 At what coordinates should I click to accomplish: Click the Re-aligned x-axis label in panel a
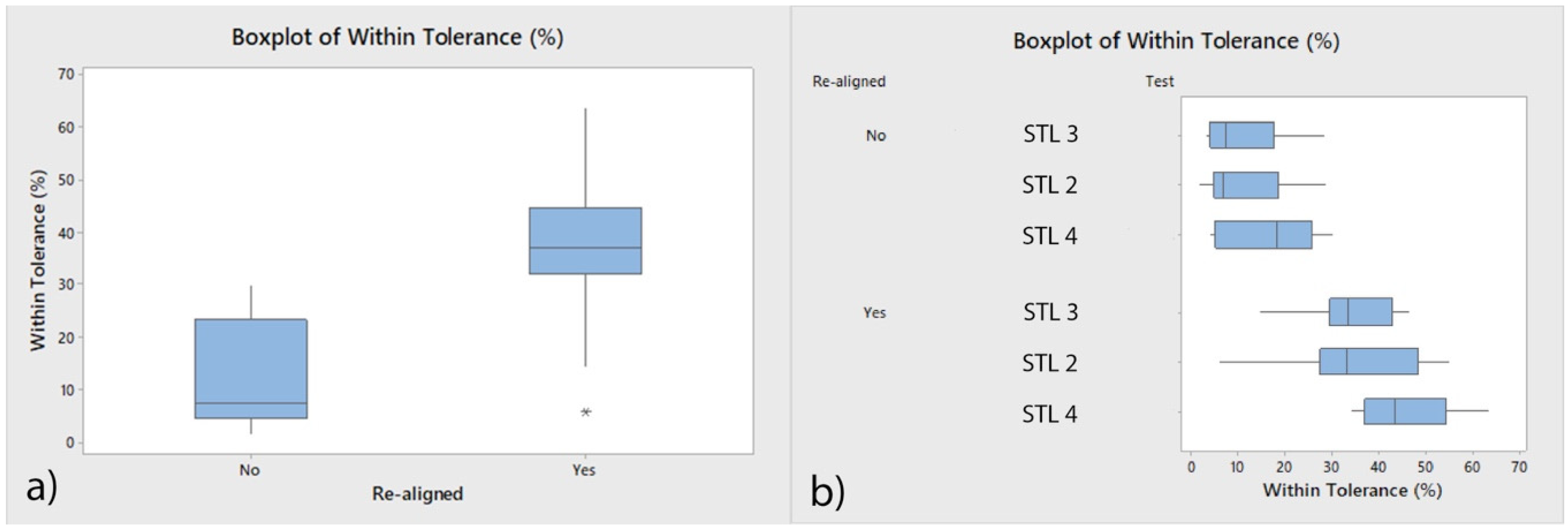point(418,494)
